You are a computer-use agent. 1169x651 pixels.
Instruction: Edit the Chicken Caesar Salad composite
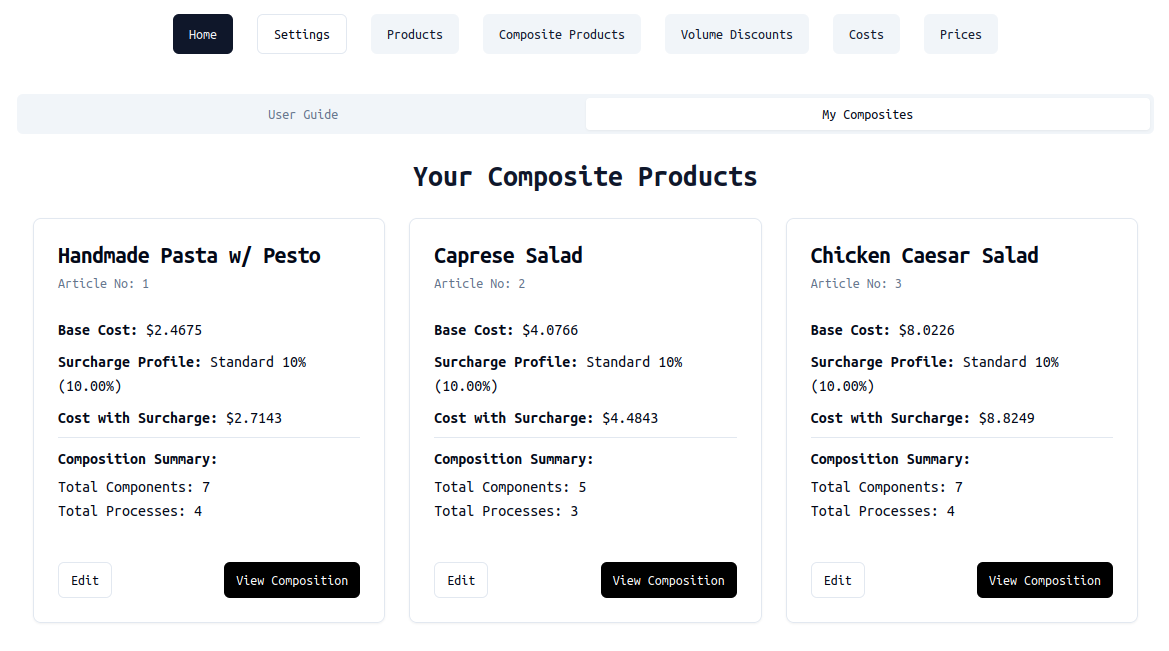[837, 580]
